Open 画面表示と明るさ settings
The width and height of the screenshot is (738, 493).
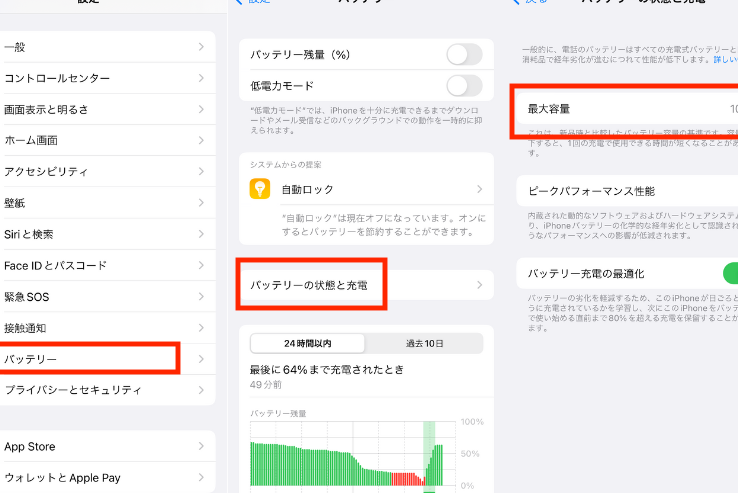pos(100,109)
